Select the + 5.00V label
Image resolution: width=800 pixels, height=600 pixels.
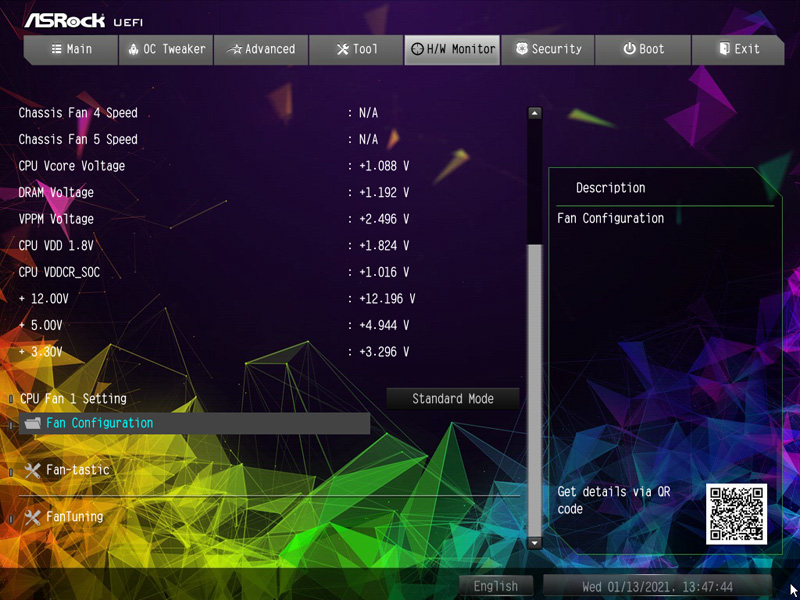click(40, 325)
